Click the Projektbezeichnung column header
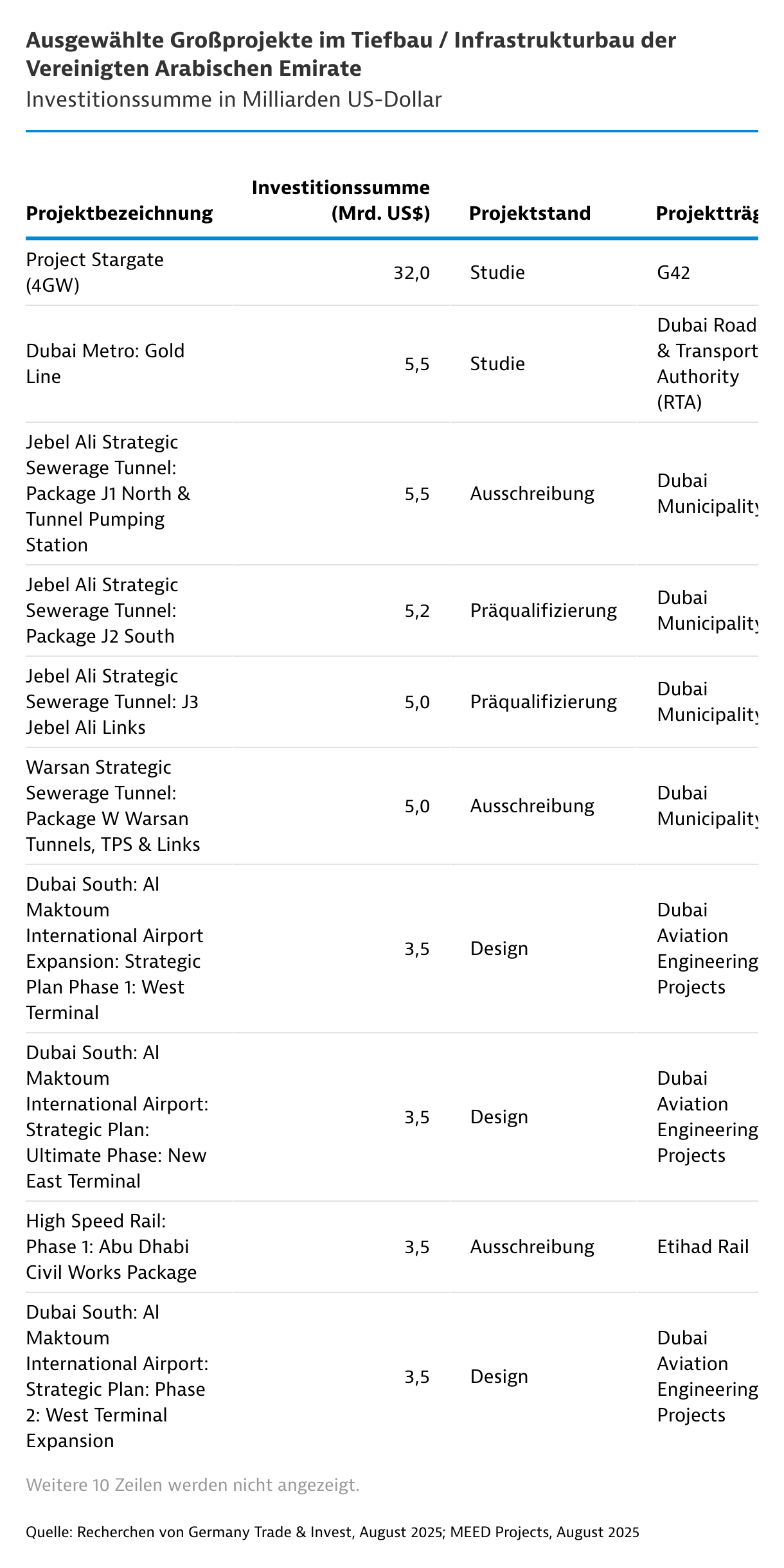 (x=119, y=213)
